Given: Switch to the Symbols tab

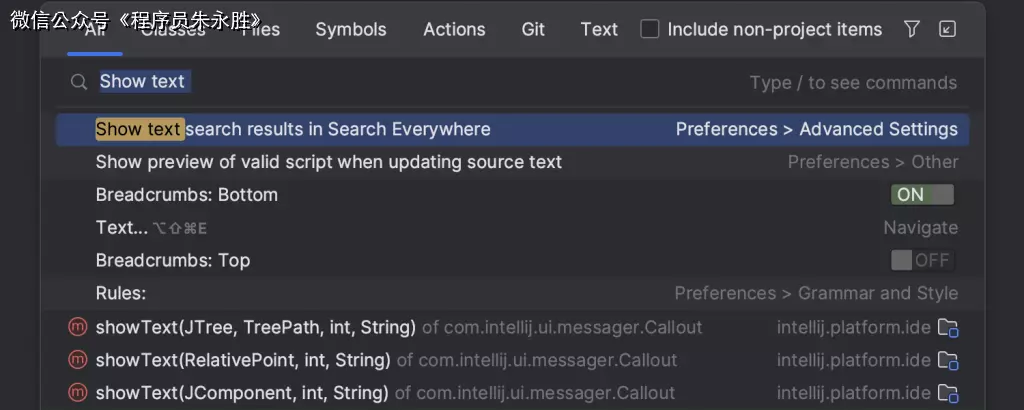Looking at the screenshot, I should point(350,29).
